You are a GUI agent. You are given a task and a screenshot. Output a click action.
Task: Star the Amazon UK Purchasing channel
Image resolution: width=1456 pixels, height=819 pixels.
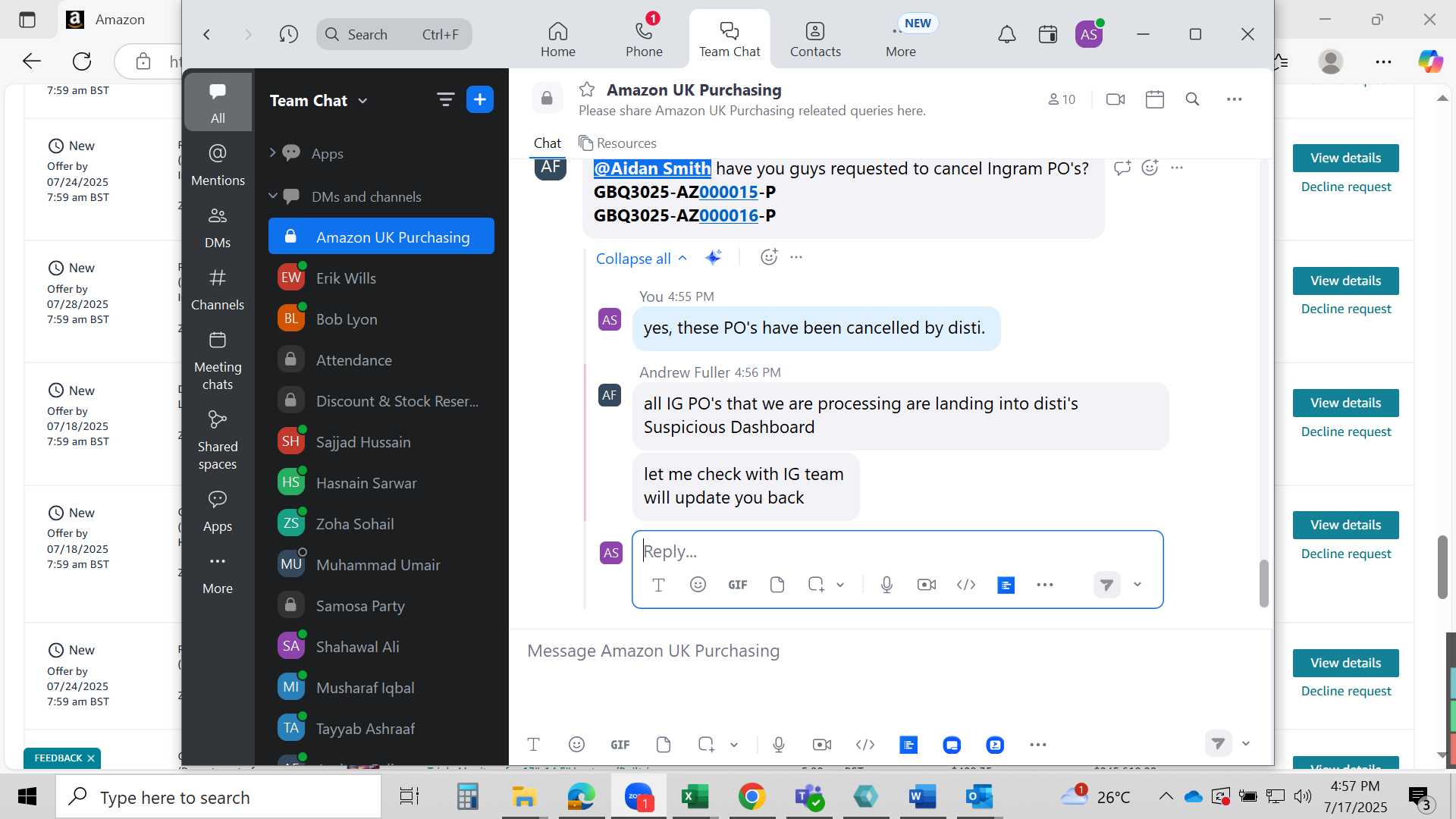click(587, 89)
